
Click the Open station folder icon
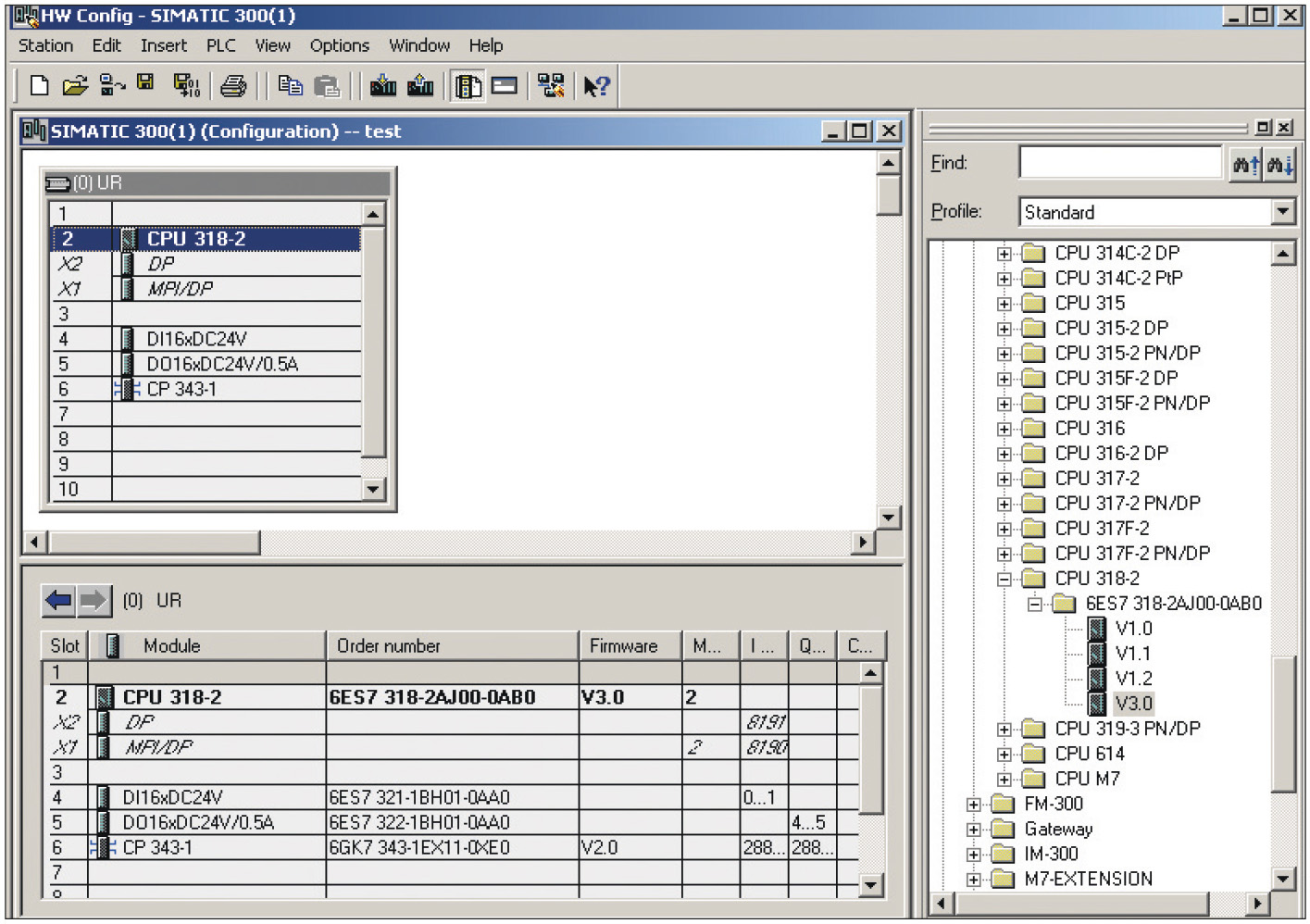coord(75,86)
